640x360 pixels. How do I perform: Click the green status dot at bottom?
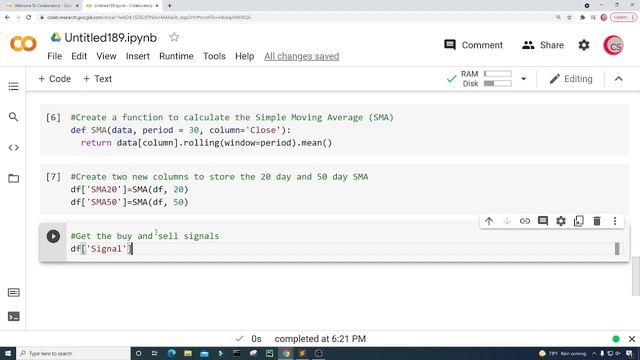pos(616,339)
